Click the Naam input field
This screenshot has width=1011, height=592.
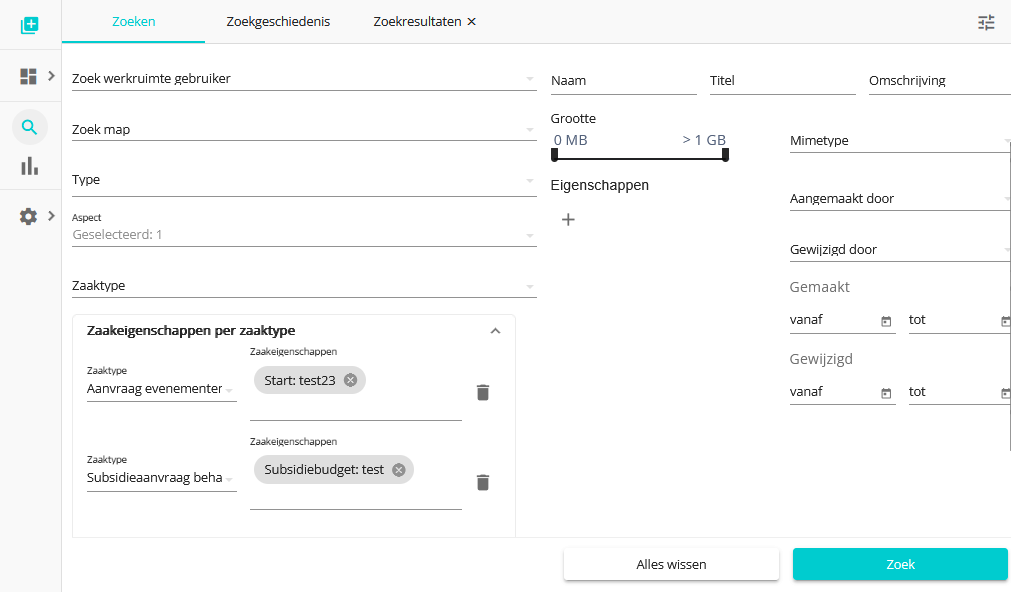pos(623,81)
